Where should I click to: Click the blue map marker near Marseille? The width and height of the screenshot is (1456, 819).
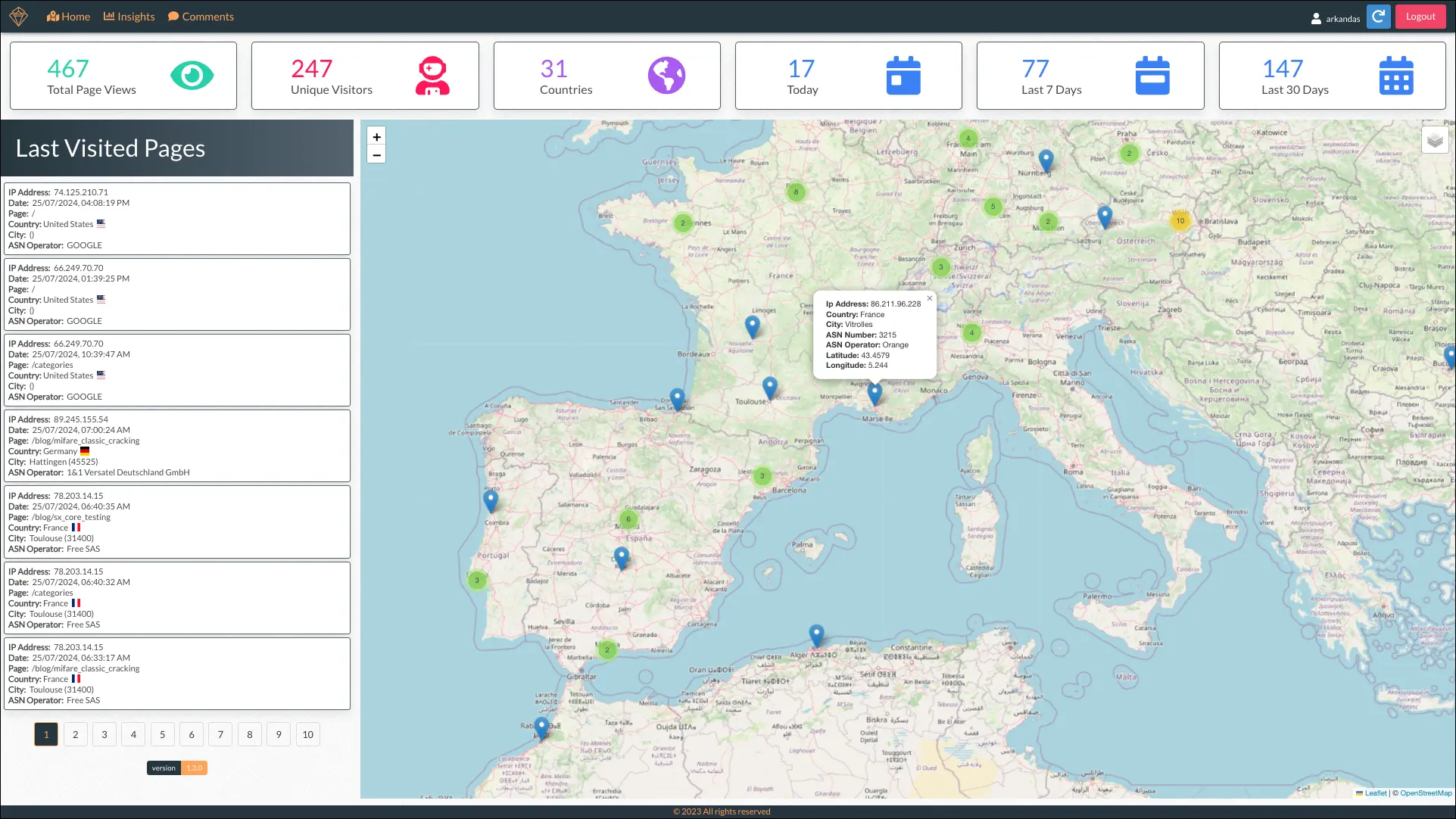[875, 394]
